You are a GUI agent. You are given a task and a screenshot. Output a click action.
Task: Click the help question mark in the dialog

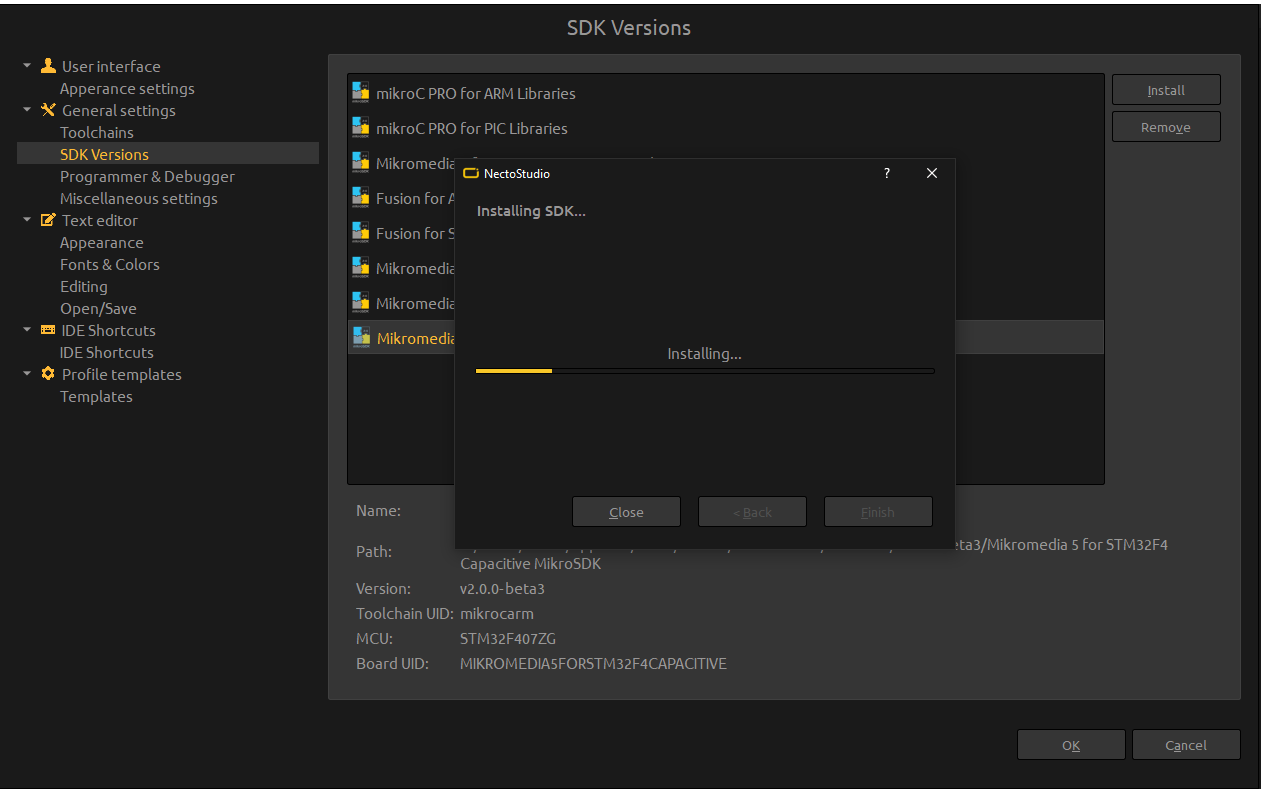pyautogui.click(x=886, y=173)
